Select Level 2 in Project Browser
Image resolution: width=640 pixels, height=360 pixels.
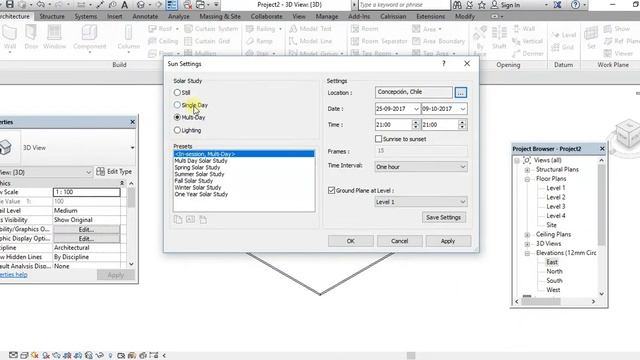point(556,197)
